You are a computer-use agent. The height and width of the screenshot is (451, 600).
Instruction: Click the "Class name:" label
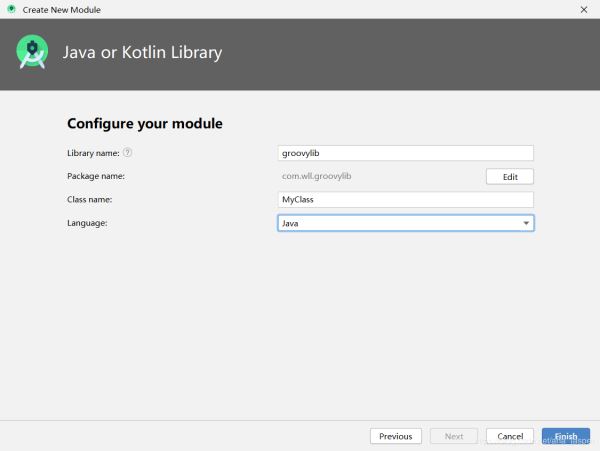89,199
